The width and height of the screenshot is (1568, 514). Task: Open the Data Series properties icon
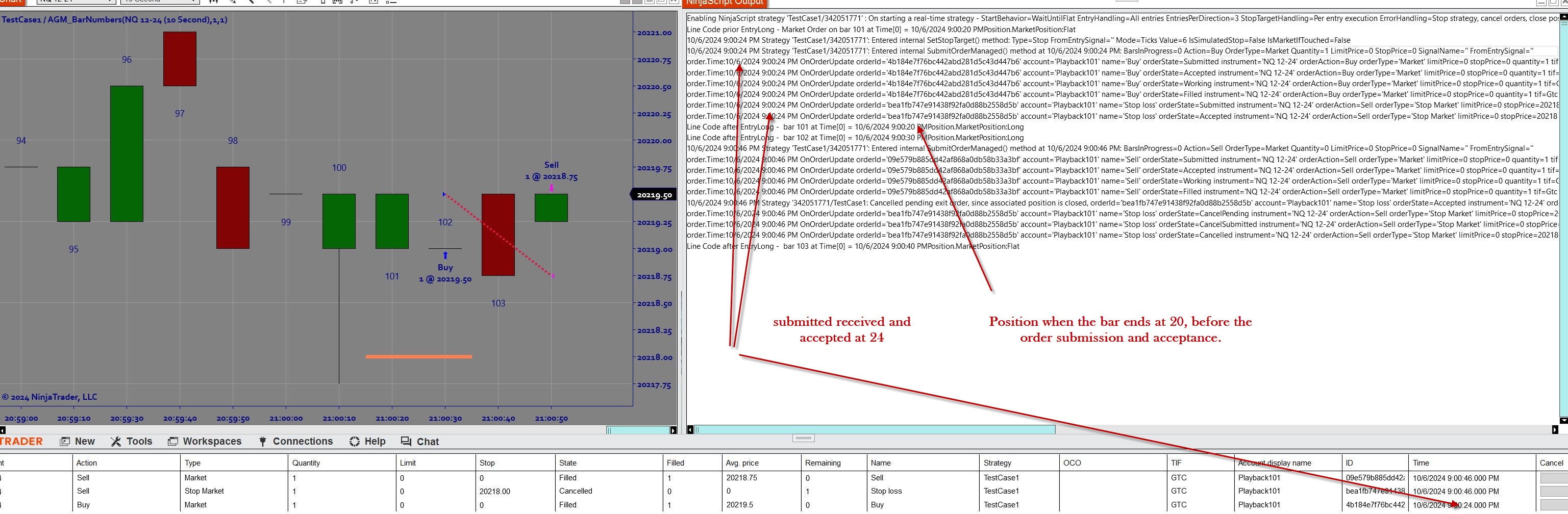(302, 3)
